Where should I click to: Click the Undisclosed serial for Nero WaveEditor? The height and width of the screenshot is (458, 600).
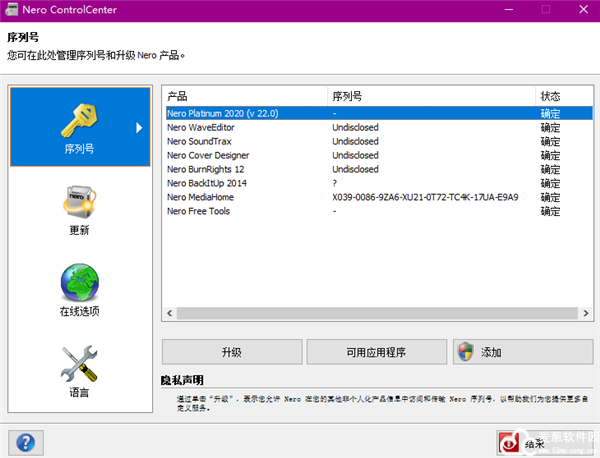pos(355,127)
